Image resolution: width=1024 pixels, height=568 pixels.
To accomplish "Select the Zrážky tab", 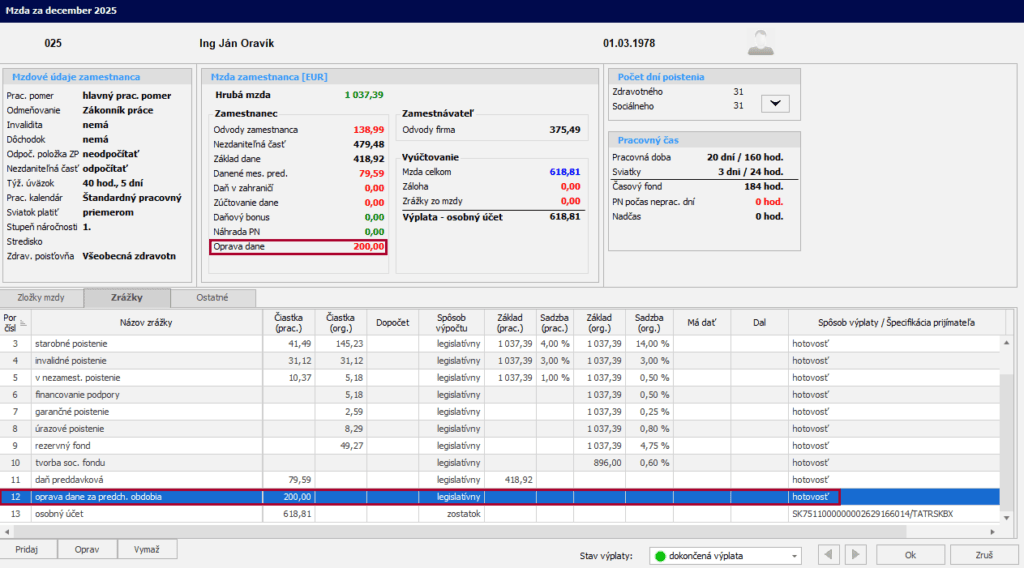I will 127,298.
